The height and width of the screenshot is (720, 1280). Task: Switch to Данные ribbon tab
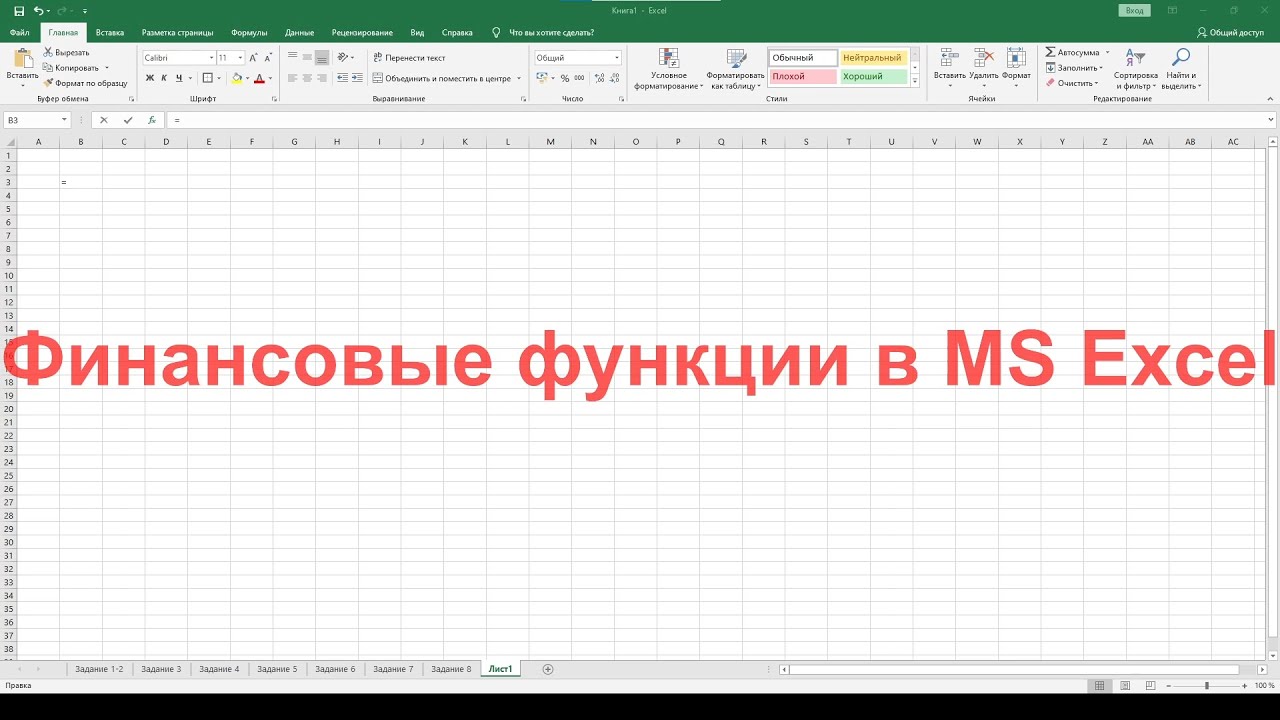tap(299, 33)
